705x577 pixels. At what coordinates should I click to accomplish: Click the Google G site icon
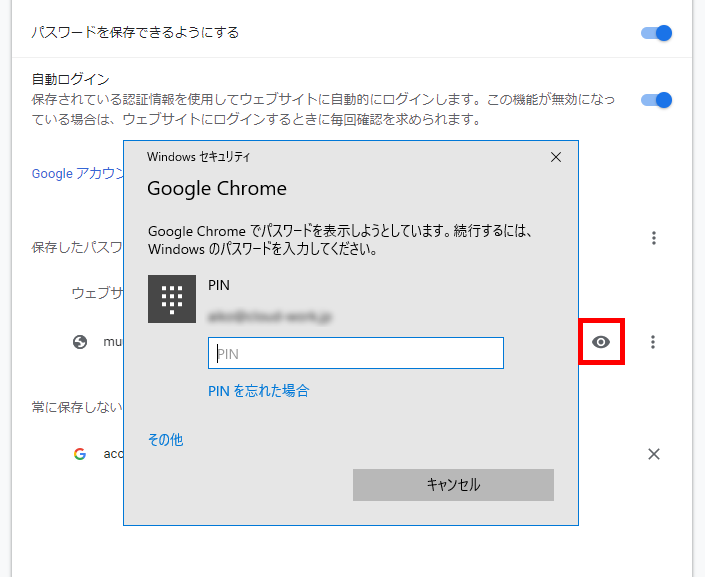(80, 454)
